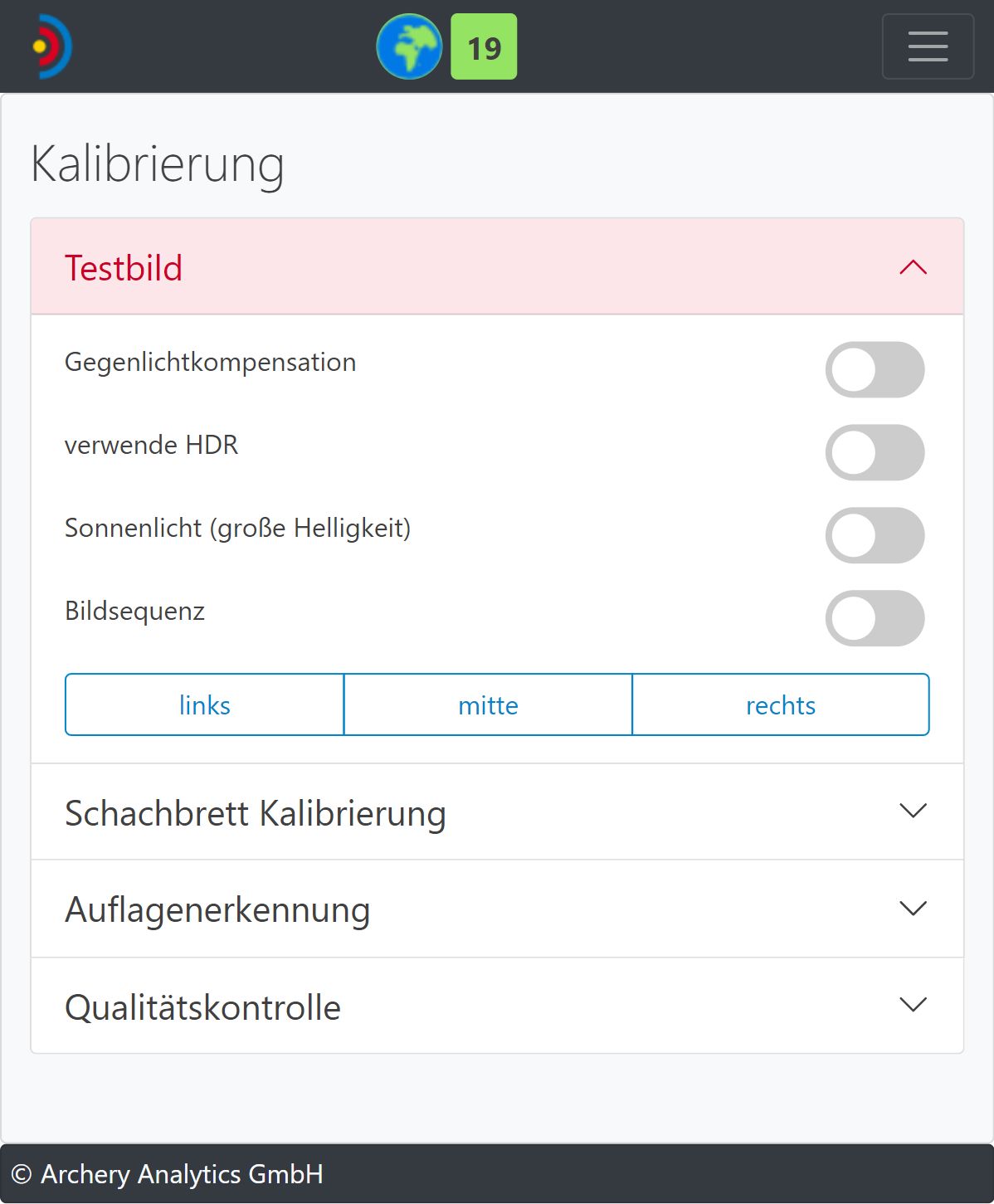Viewport: 994px width, 1204px height.
Task: Toggle the verwende HDR switch
Action: [x=875, y=453]
